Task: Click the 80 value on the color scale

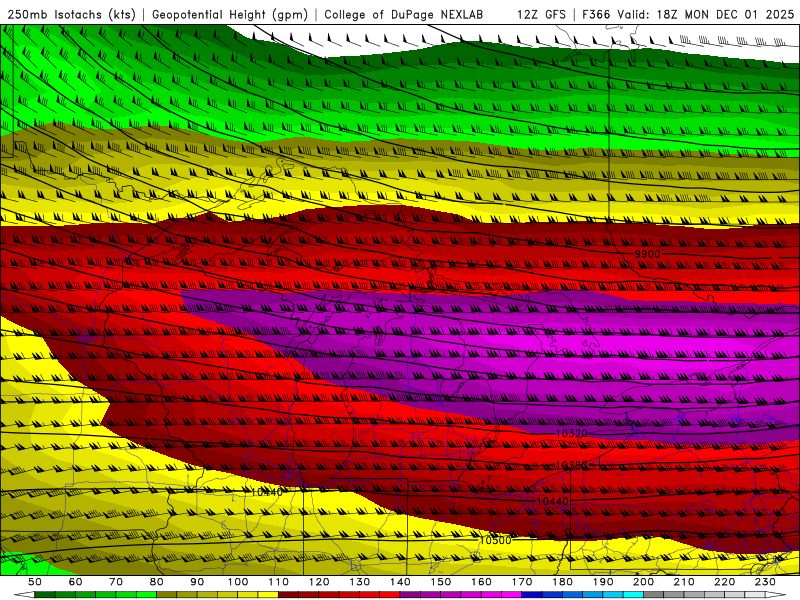Action: click(157, 582)
